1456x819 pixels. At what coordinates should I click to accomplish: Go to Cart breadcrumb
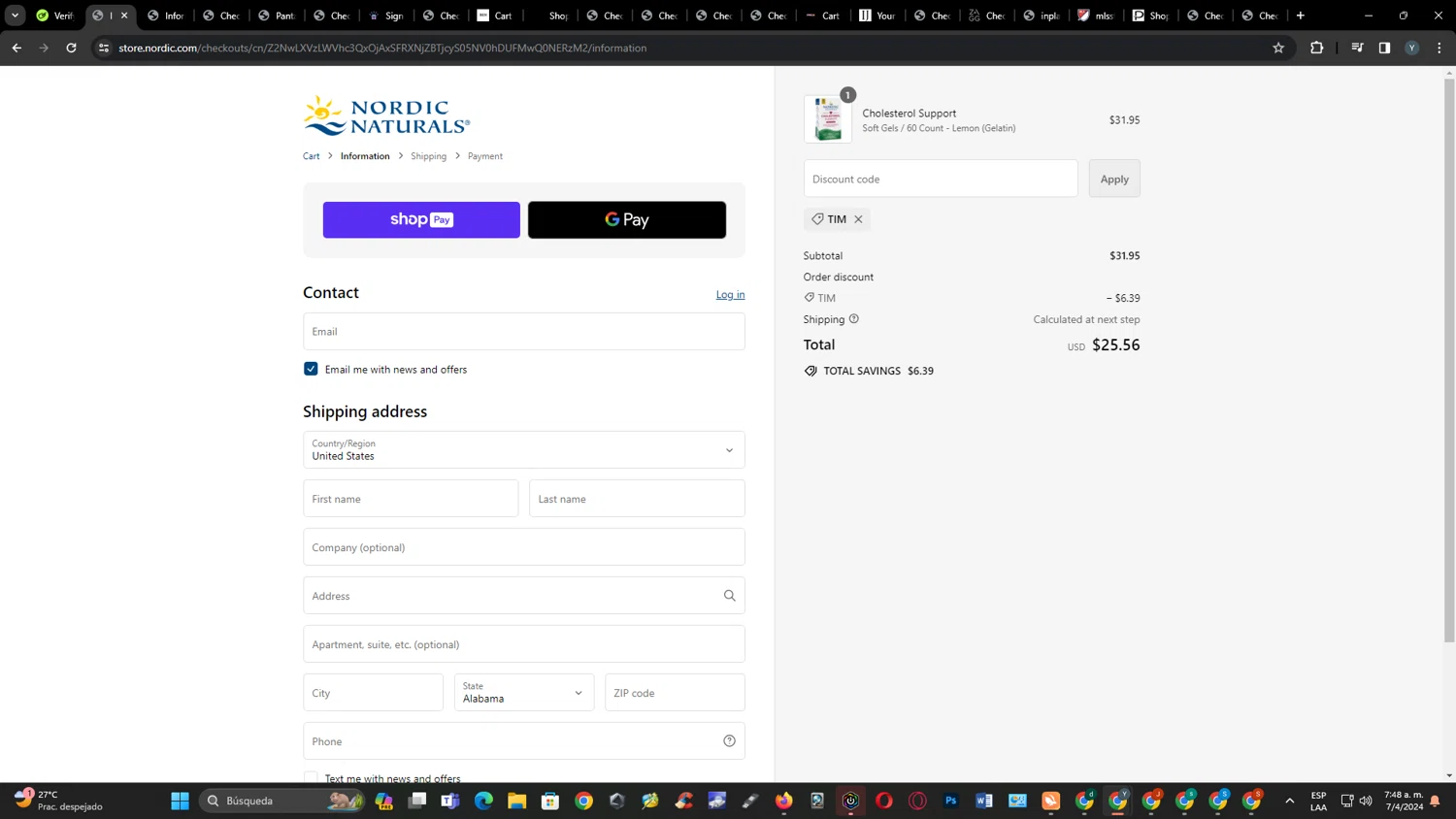[311, 156]
